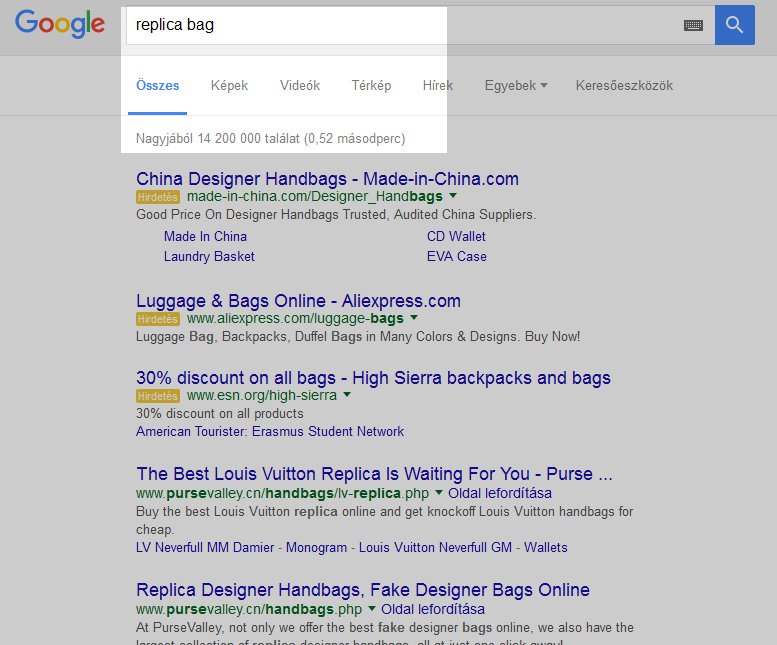Screen dimensions: 777x645
Task: Click the 30% discount on all products text
Action: coord(220,414)
